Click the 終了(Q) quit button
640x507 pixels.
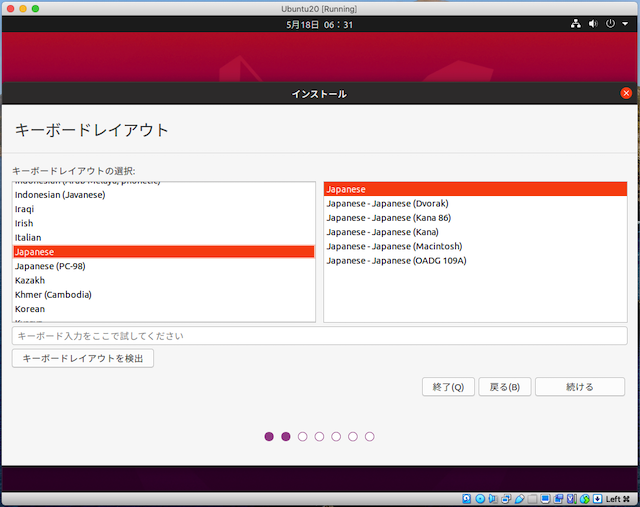[x=448, y=387]
